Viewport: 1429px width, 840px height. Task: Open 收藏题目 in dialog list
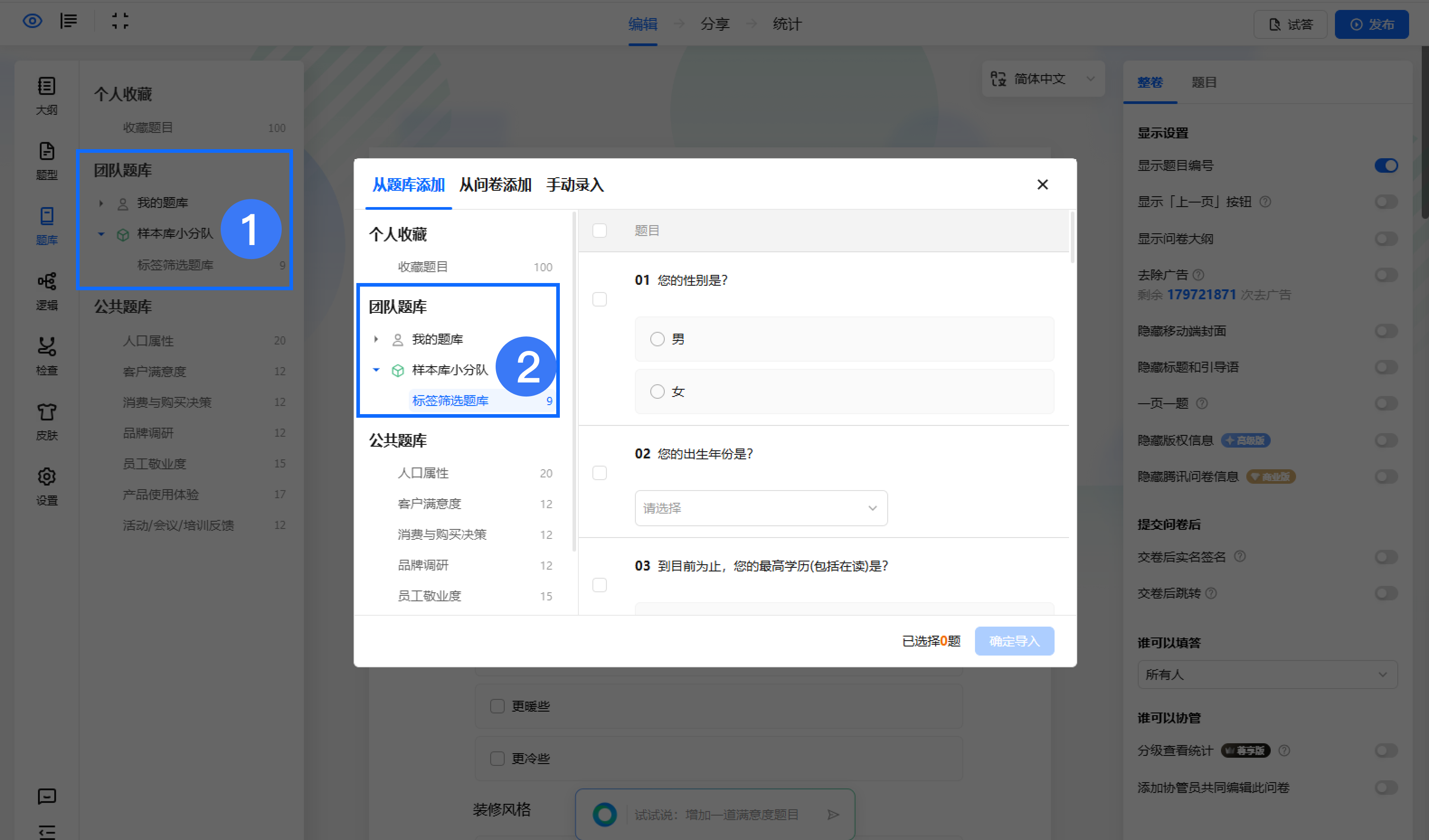pos(423,267)
